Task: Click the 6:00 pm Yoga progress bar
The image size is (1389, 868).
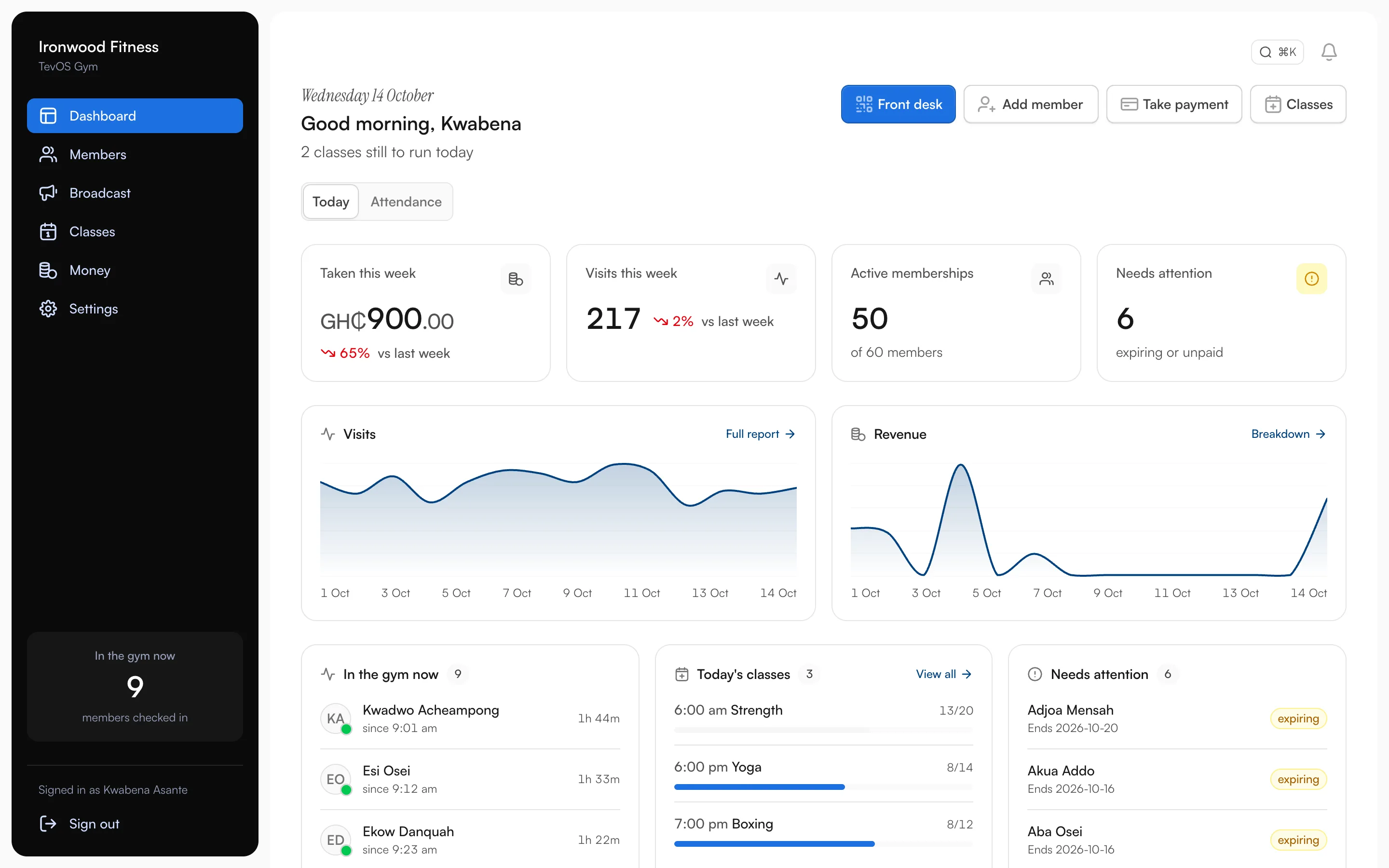Action: (823, 787)
